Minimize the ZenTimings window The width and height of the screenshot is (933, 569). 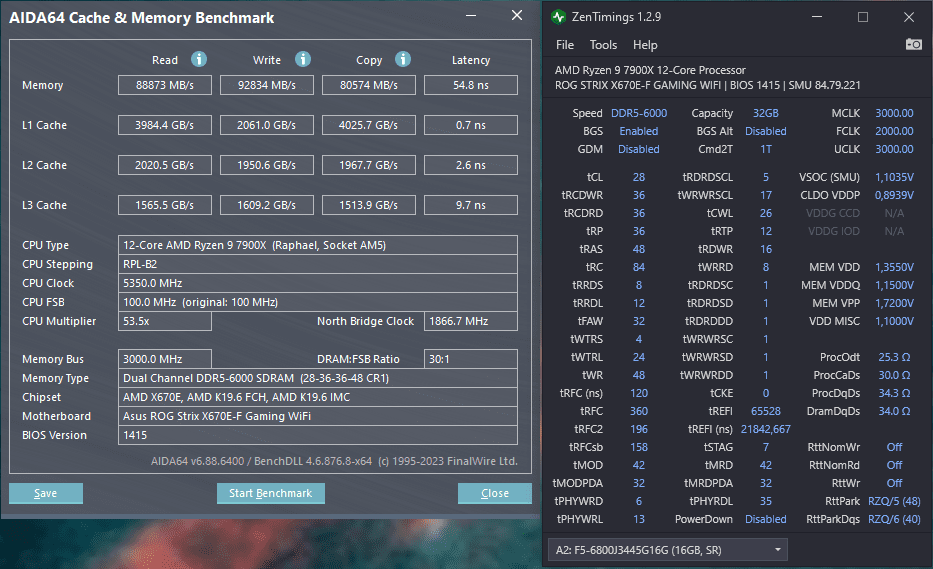[x=817, y=17]
